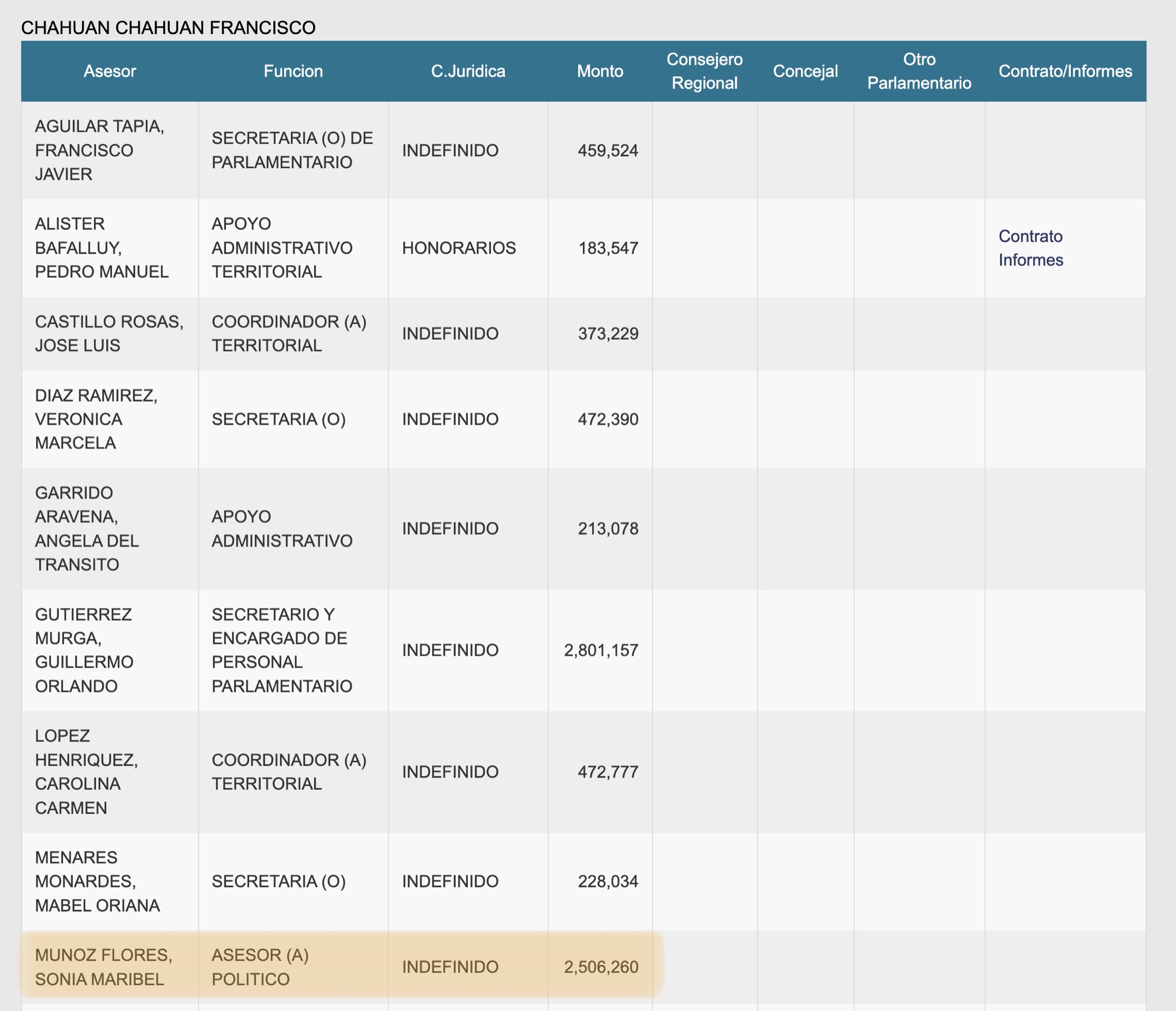The image size is (1176, 1011).
Task: Click the Asesor column header
Action: (x=110, y=71)
